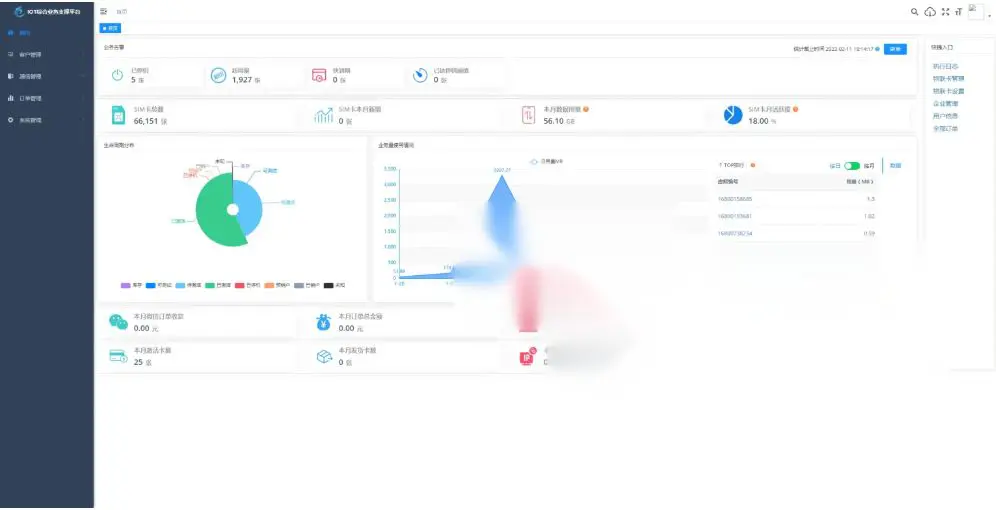This screenshot has width=996, height=510.
Task: Click the blue pie chart activity-rate icon
Action: (x=733, y=115)
